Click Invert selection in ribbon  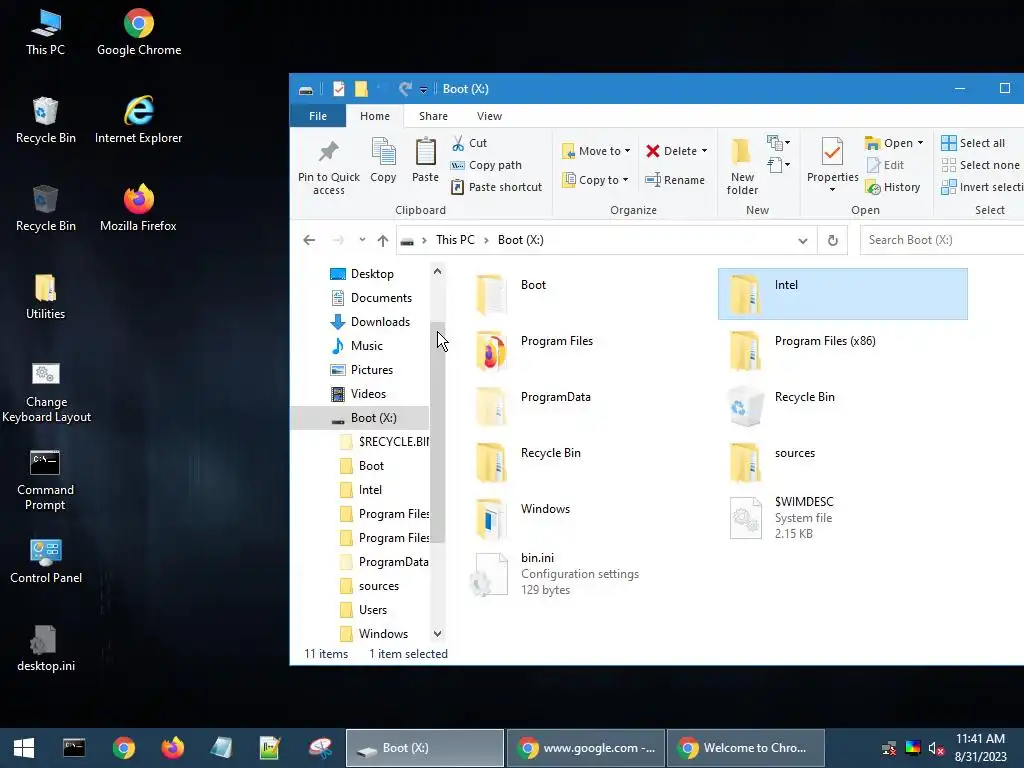[982, 187]
